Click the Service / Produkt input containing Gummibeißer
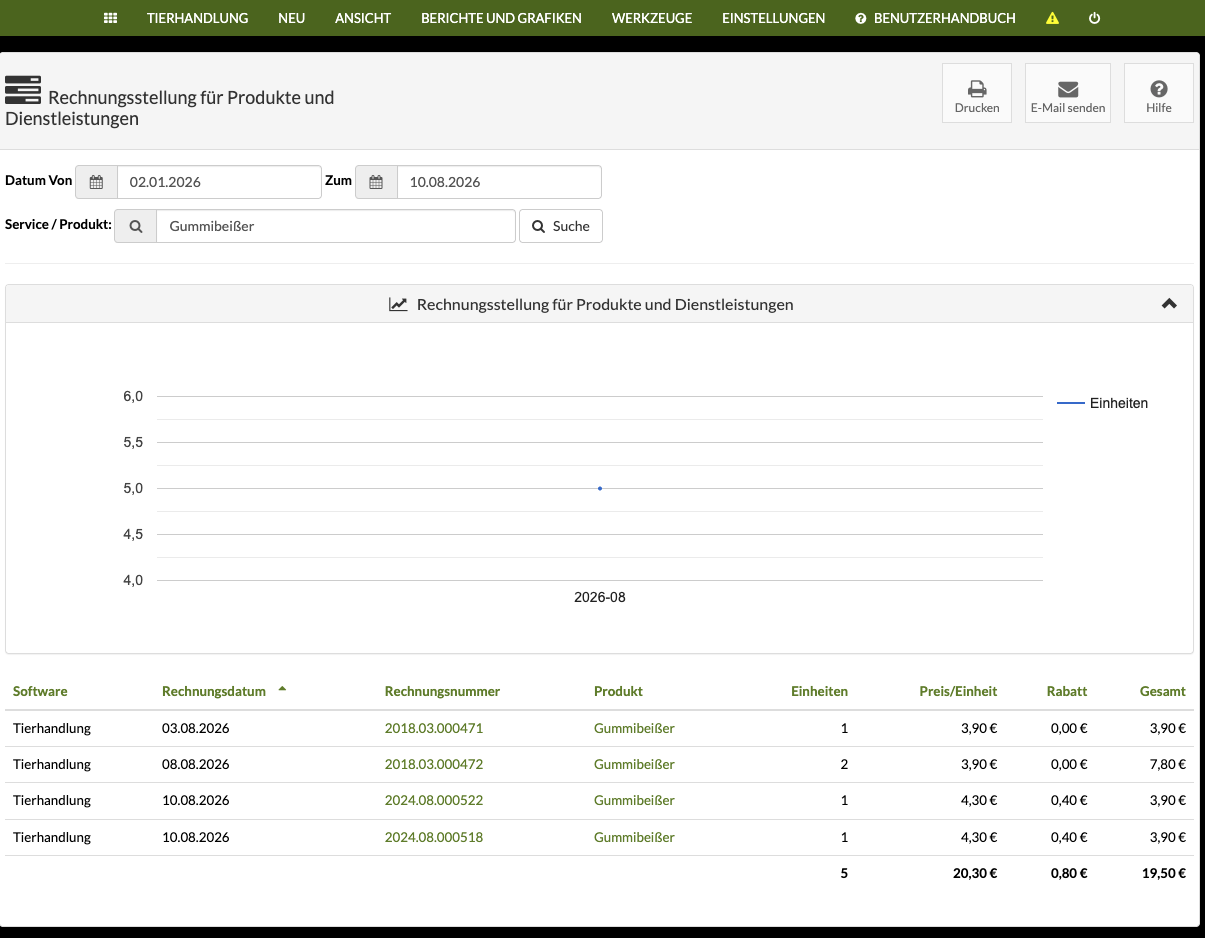 click(x=336, y=226)
